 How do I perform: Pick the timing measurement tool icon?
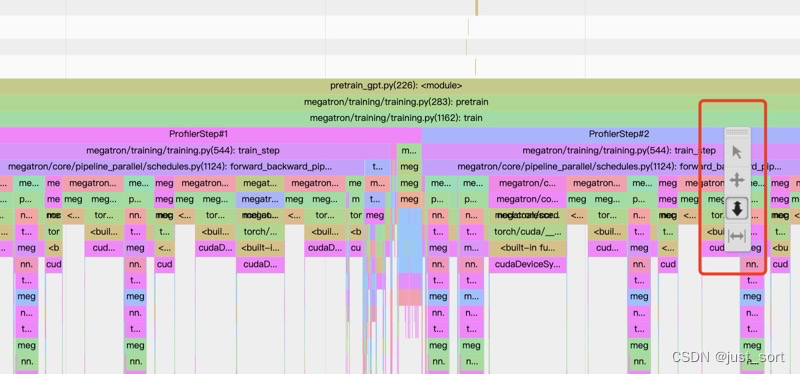pos(737,236)
